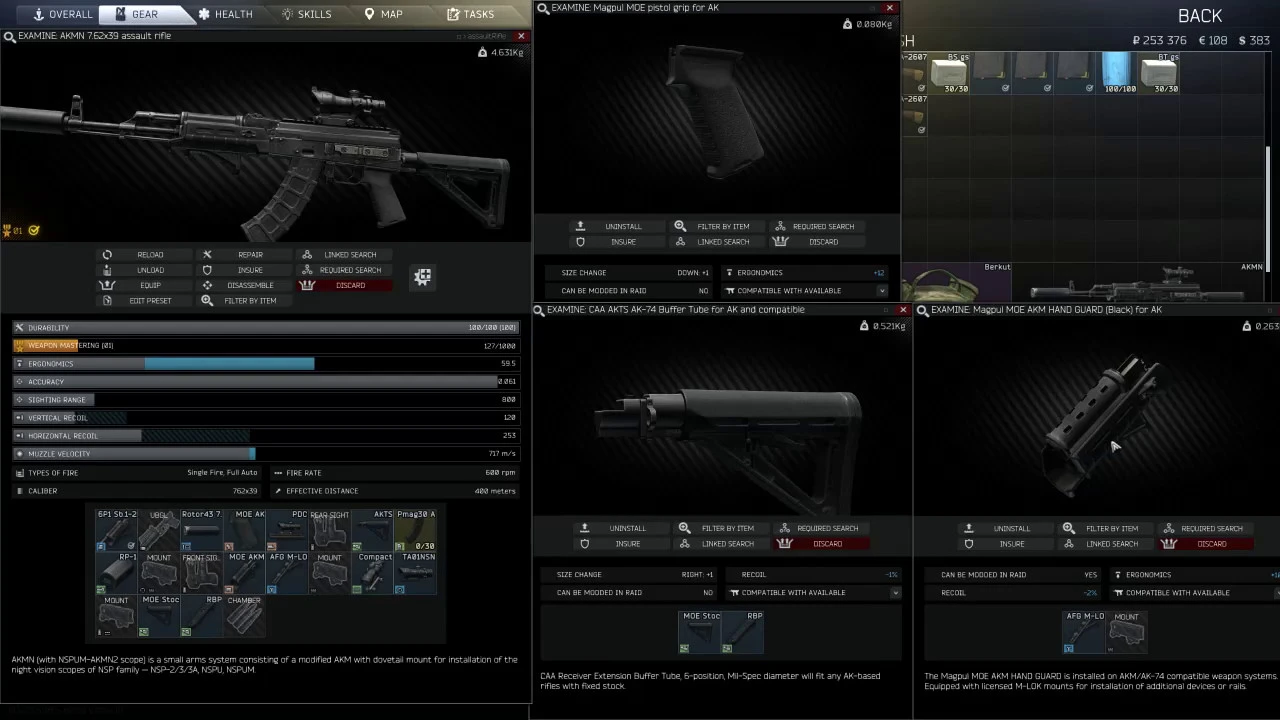Click EQUIP in AKMN window
The height and width of the screenshot is (720, 1280).
pyautogui.click(x=142, y=285)
